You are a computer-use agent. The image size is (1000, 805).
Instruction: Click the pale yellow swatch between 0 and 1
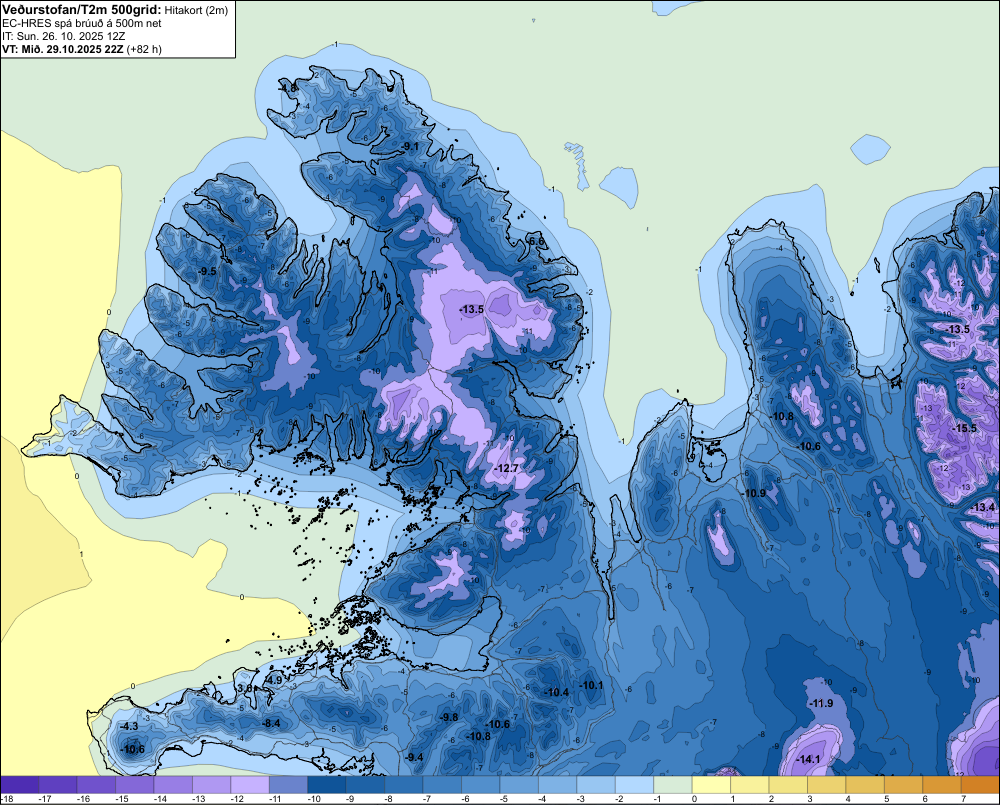pos(711,785)
